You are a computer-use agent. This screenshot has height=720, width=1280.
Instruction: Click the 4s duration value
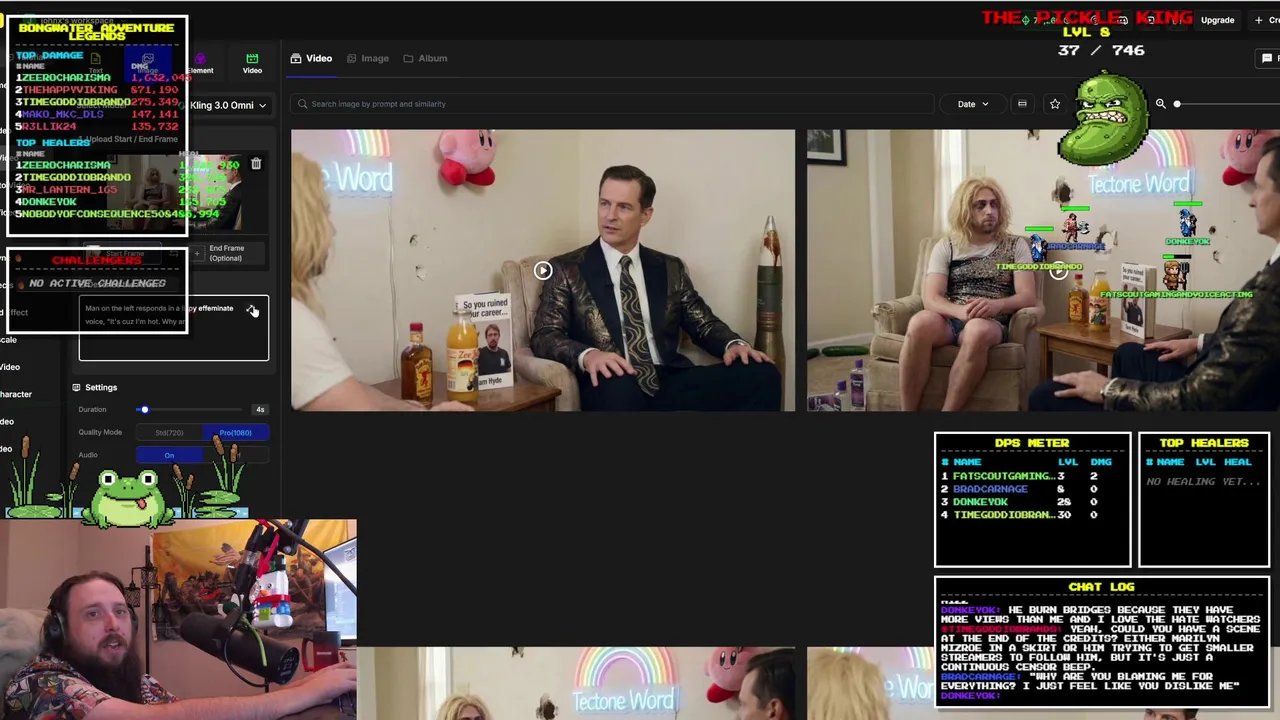coord(260,409)
